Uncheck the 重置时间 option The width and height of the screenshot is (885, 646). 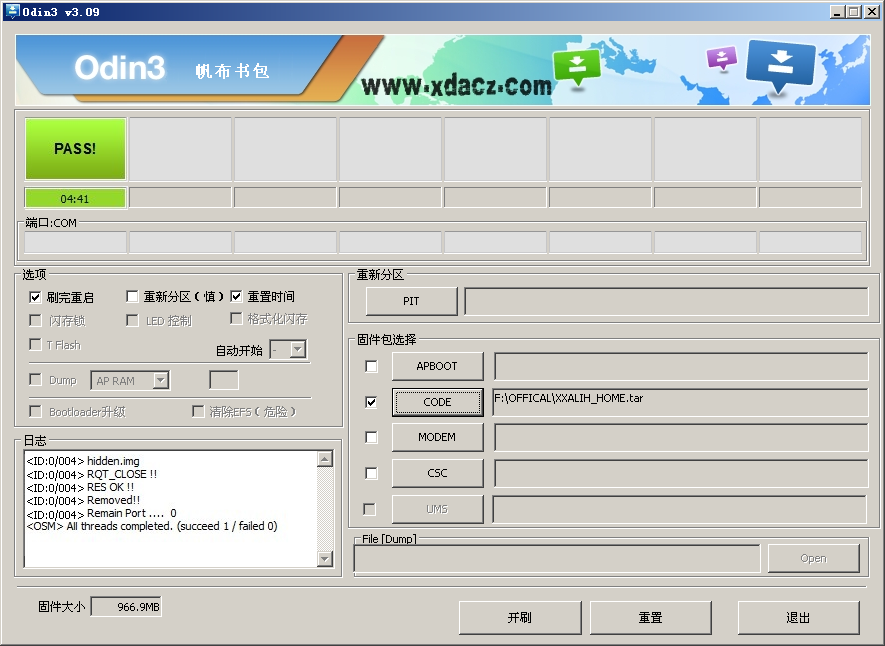236,296
